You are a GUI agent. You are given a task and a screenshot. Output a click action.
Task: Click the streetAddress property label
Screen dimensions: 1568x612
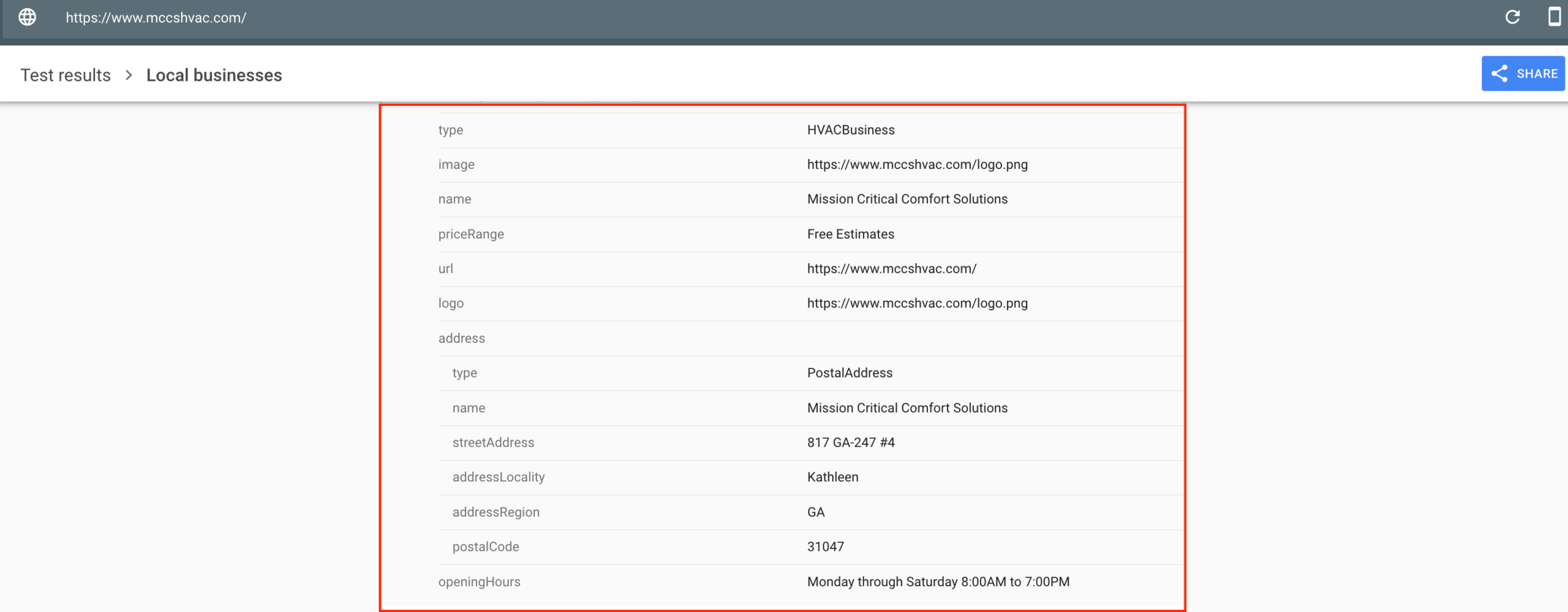click(493, 442)
